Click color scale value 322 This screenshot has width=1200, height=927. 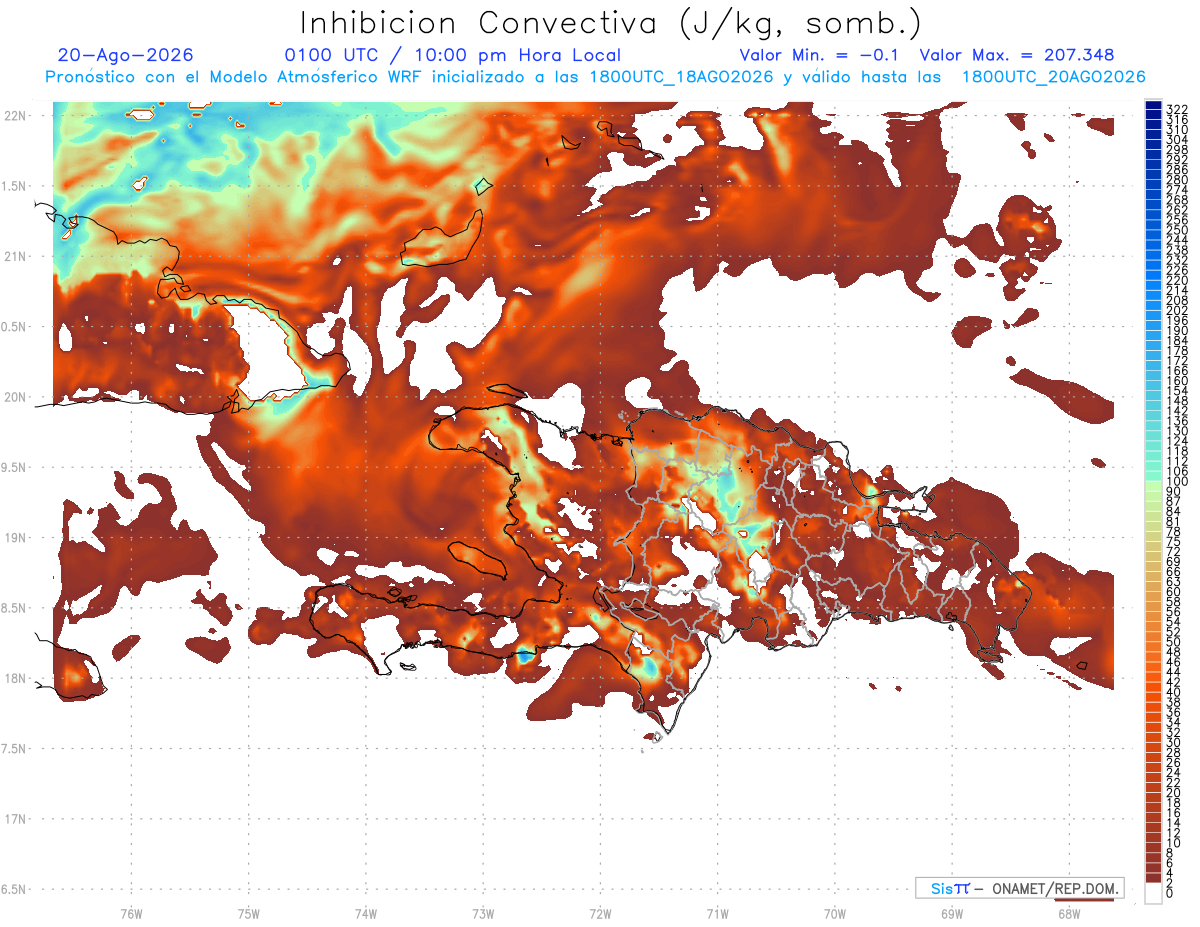[1176, 109]
